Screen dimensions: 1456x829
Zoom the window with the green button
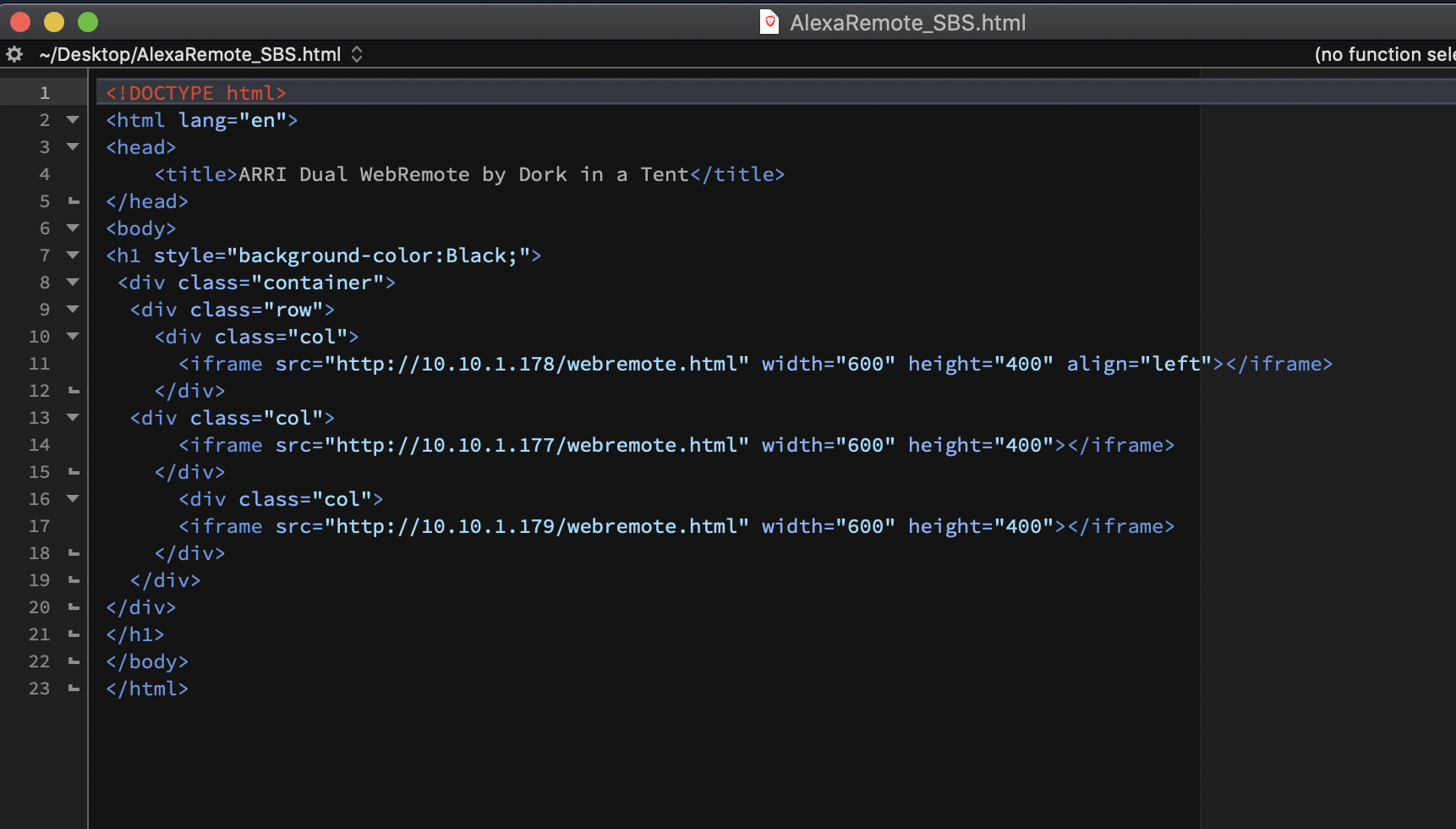(x=88, y=22)
